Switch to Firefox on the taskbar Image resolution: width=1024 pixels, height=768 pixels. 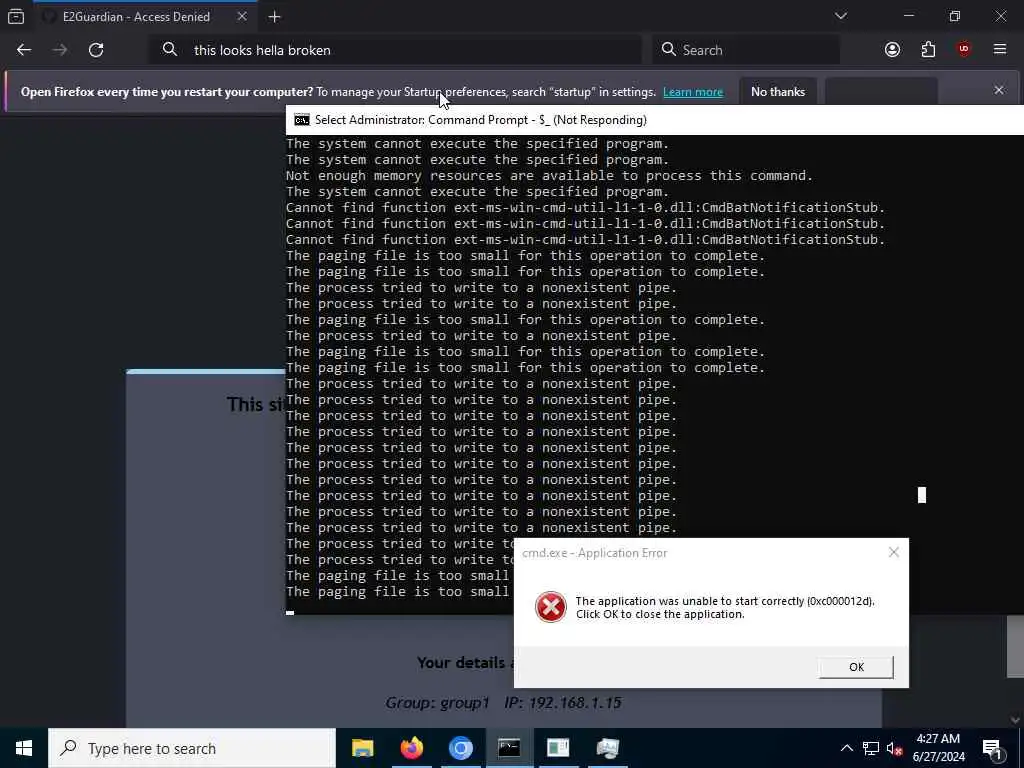[411, 748]
